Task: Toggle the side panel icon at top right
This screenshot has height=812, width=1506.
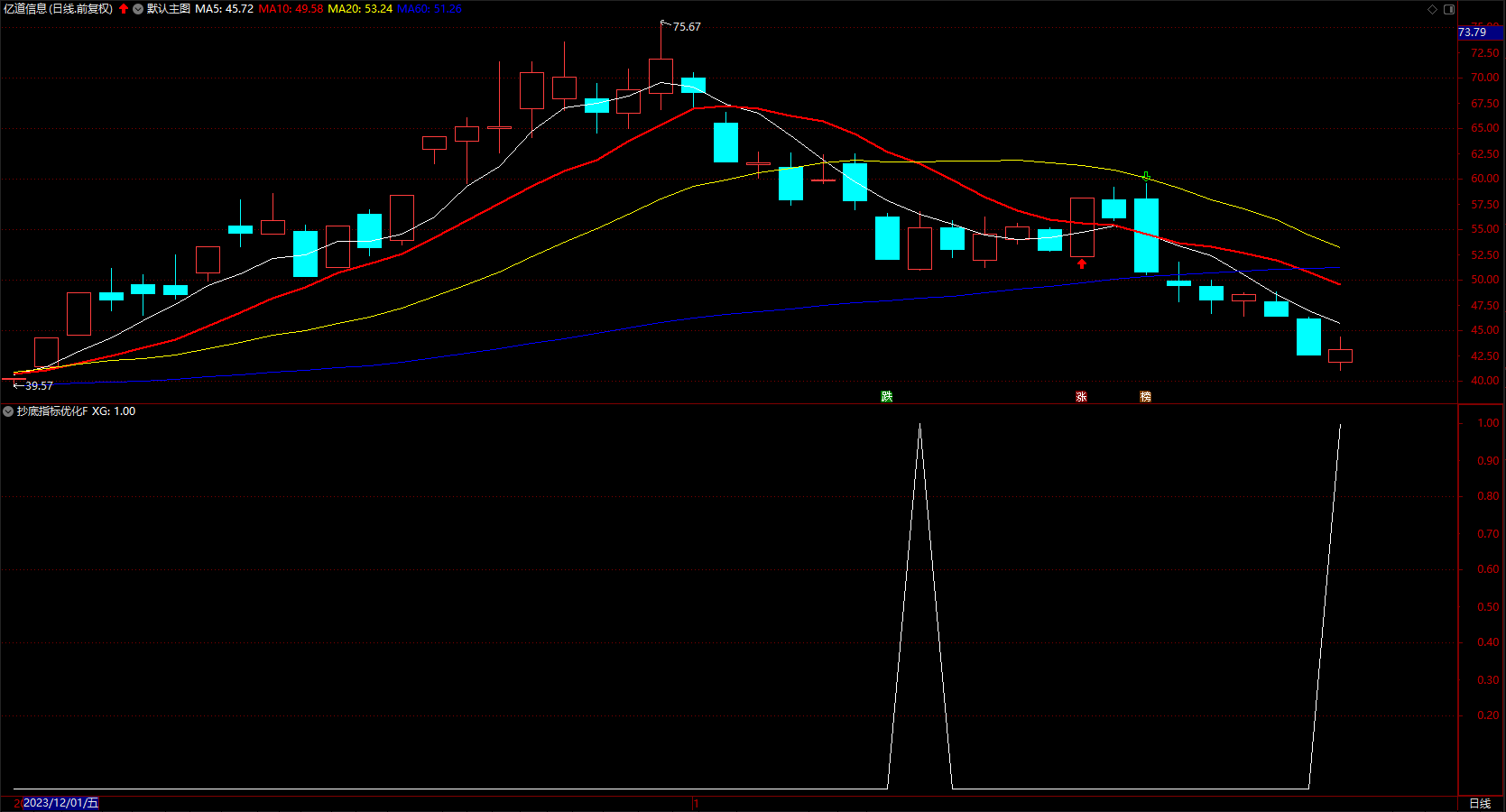Action: pyautogui.click(x=1449, y=9)
